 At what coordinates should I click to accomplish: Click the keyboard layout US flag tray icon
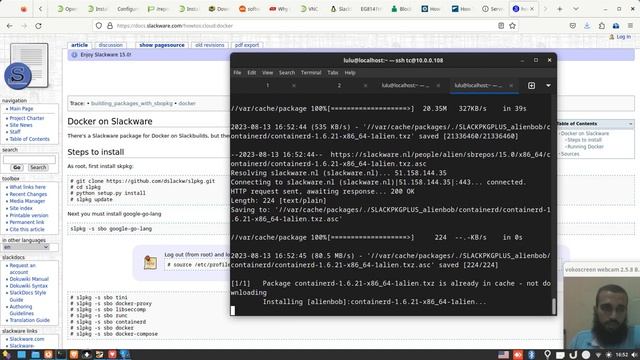(504, 354)
